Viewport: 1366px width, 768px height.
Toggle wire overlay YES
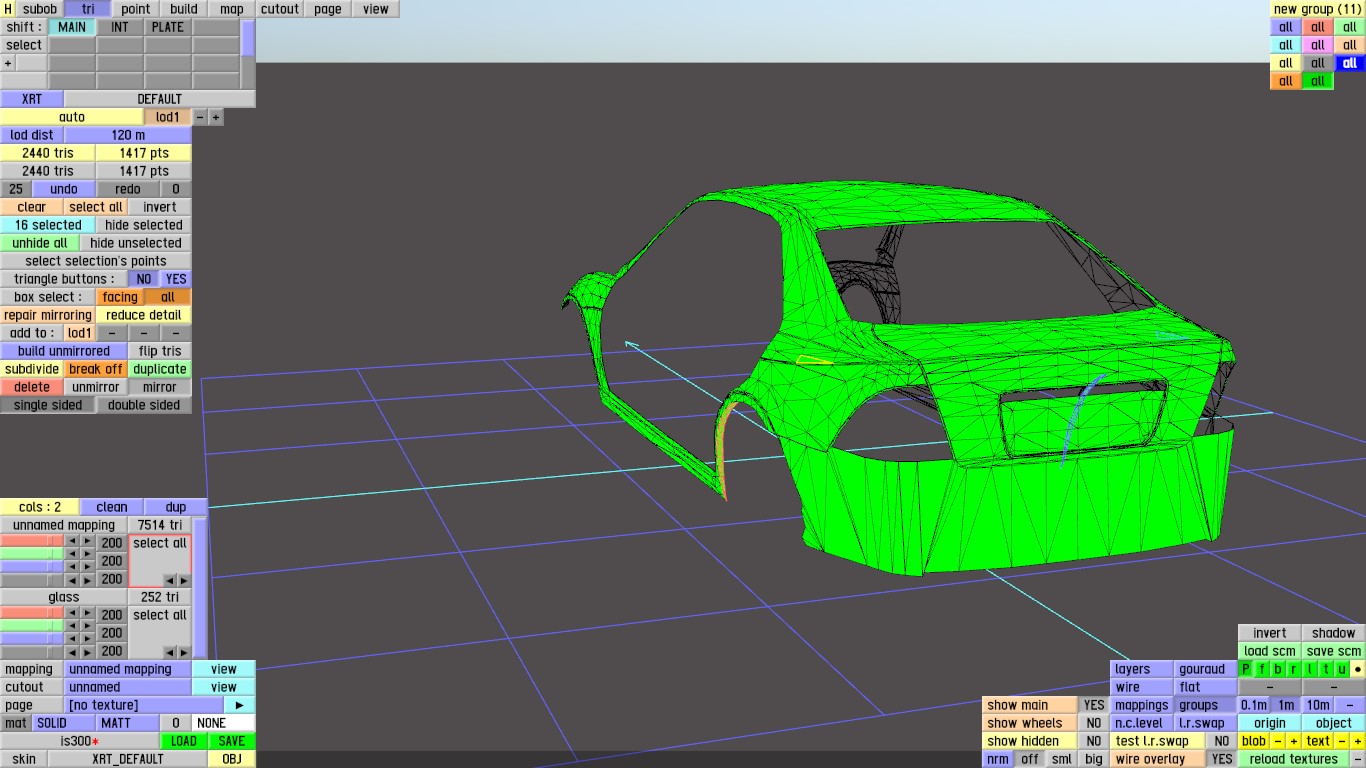[1222, 759]
